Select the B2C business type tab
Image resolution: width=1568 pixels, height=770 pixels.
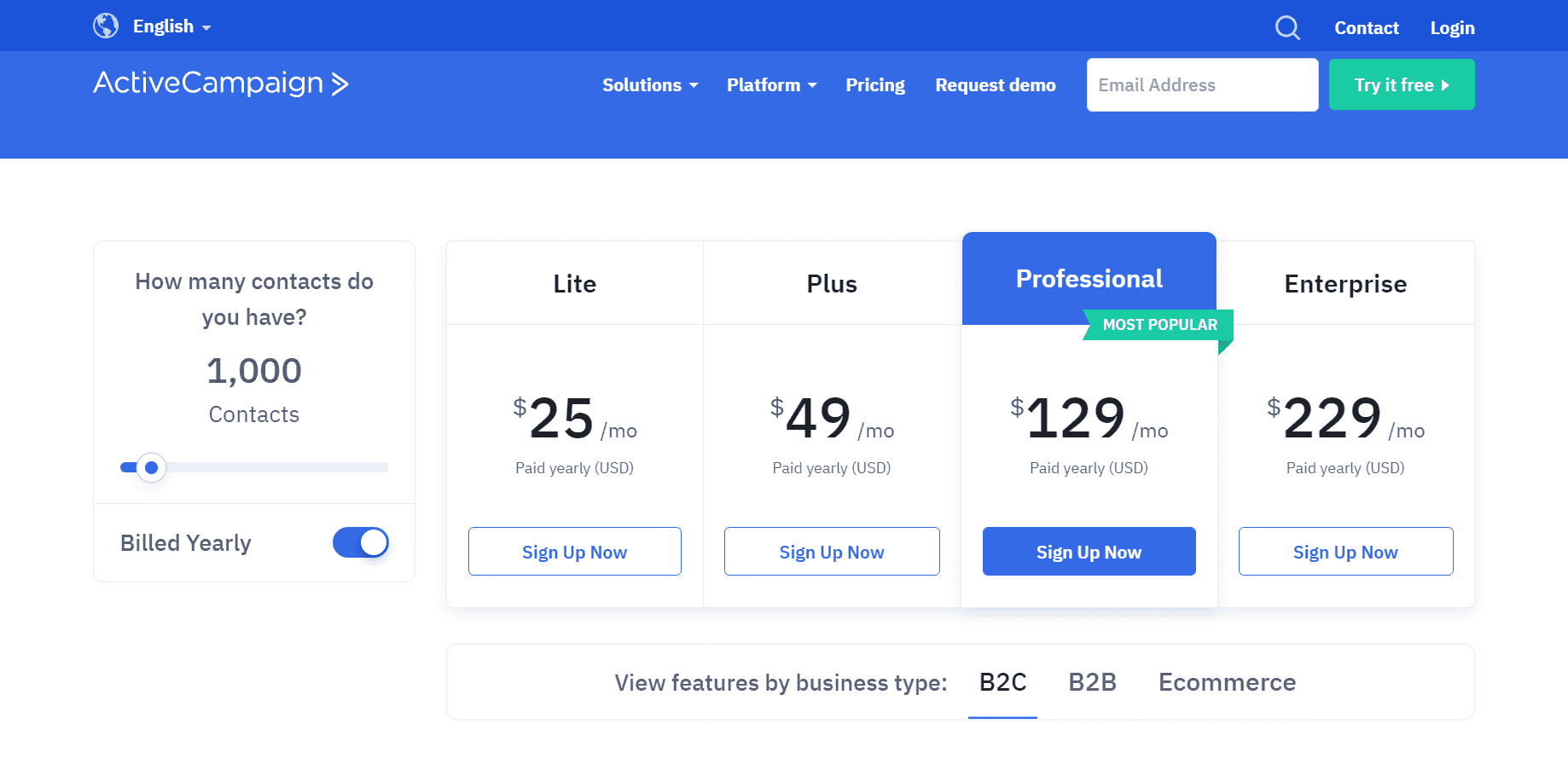(1002, 682)
